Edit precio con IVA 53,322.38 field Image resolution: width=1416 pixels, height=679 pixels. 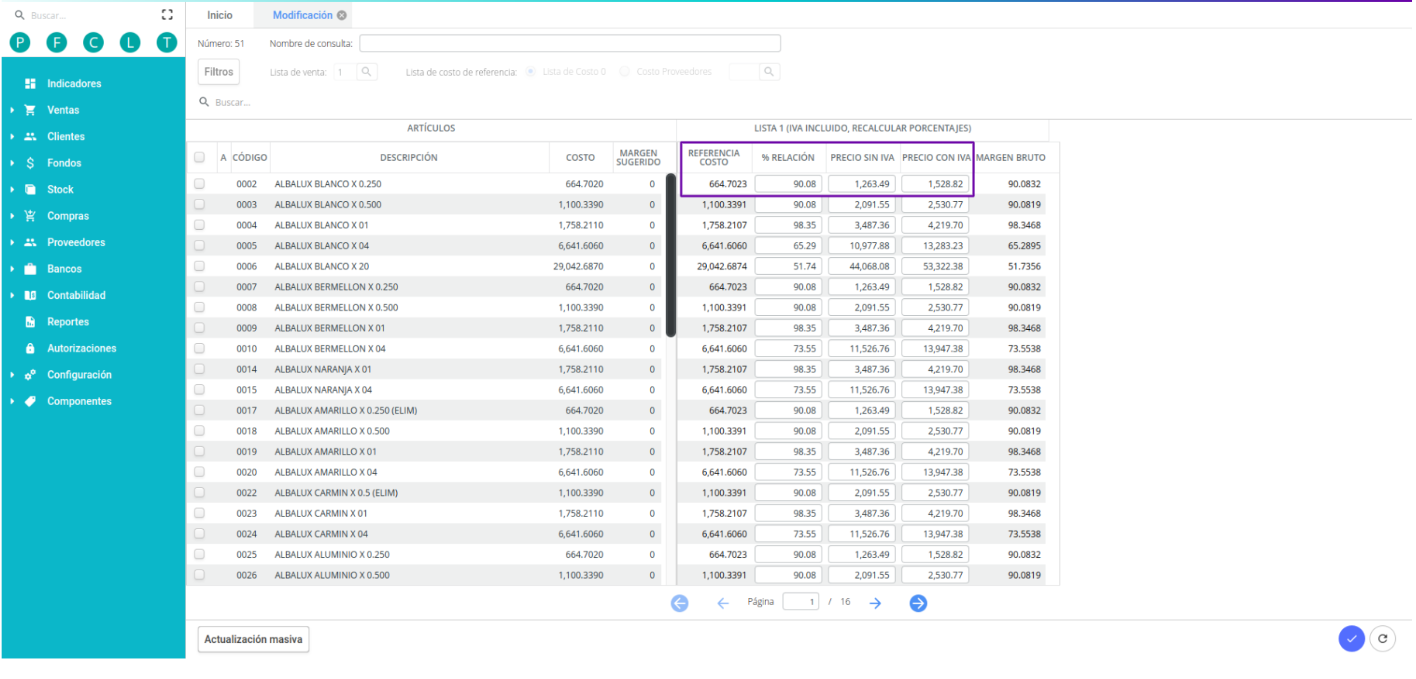[x=935, y=267]
